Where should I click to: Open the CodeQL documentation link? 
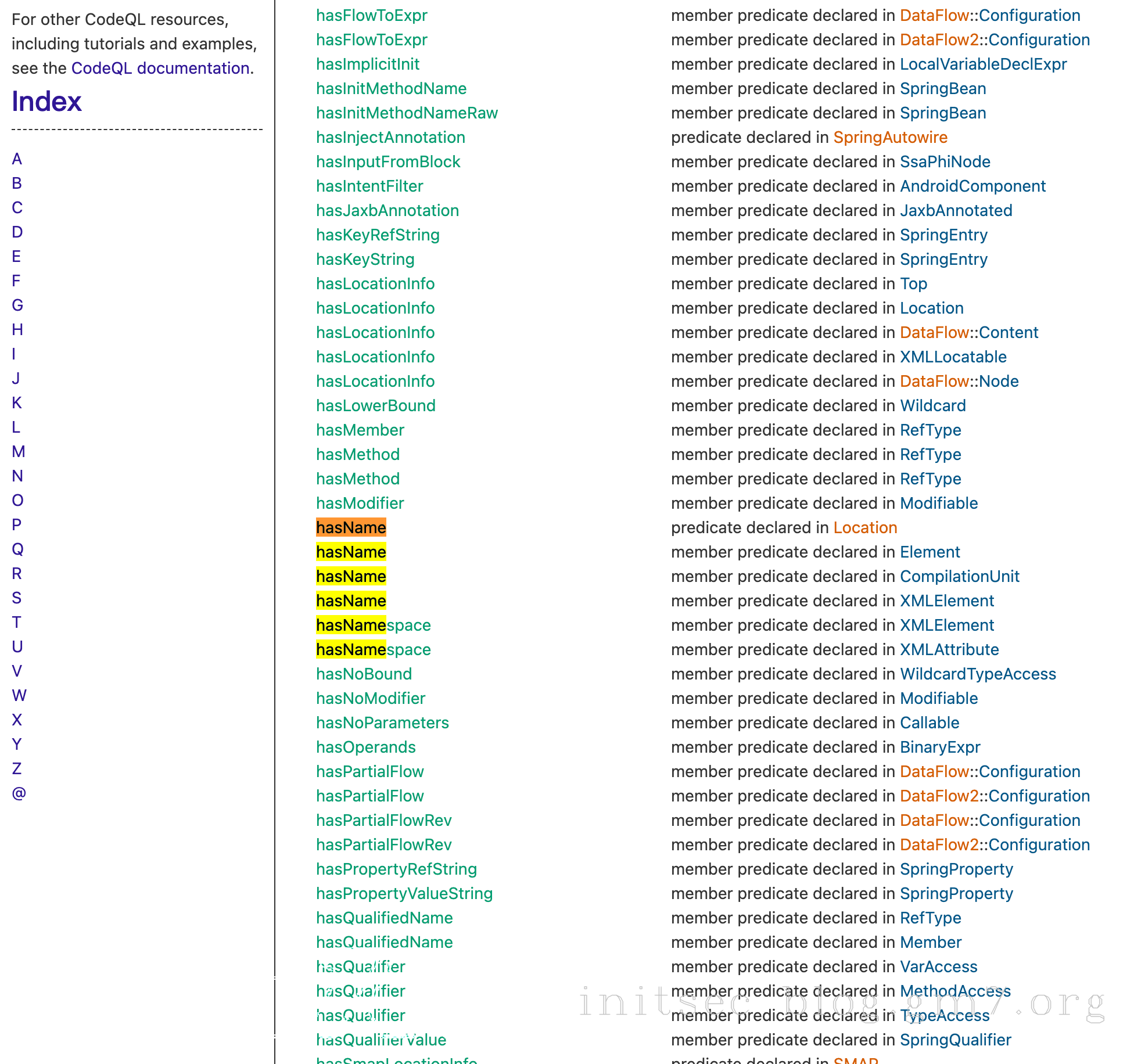161,68
